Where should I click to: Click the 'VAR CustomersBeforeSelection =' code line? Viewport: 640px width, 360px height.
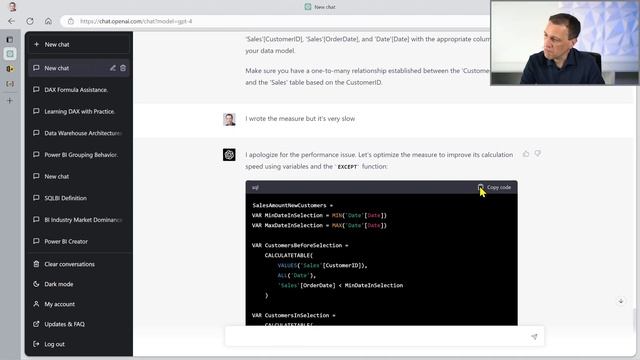[300, 245]
